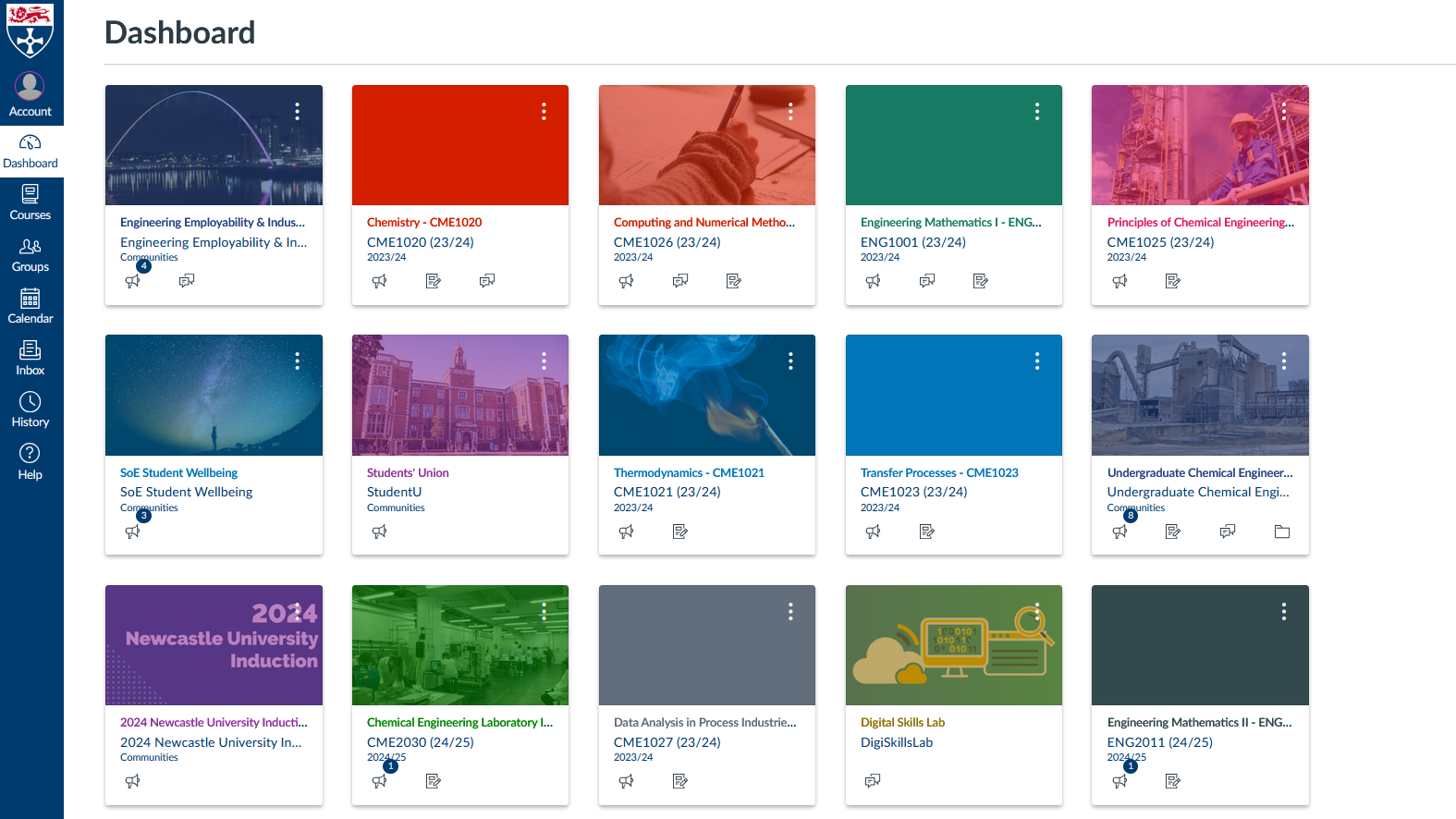Open options menu on SoE Student Wellbeing card
1456x819 pixels.
tap(298, 361)
